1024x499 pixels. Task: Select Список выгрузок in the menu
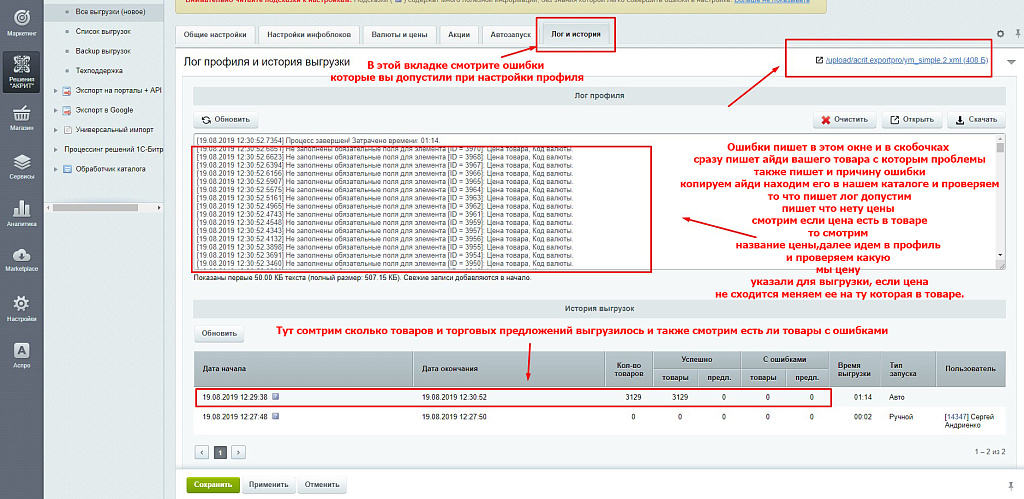coord(103,32)
